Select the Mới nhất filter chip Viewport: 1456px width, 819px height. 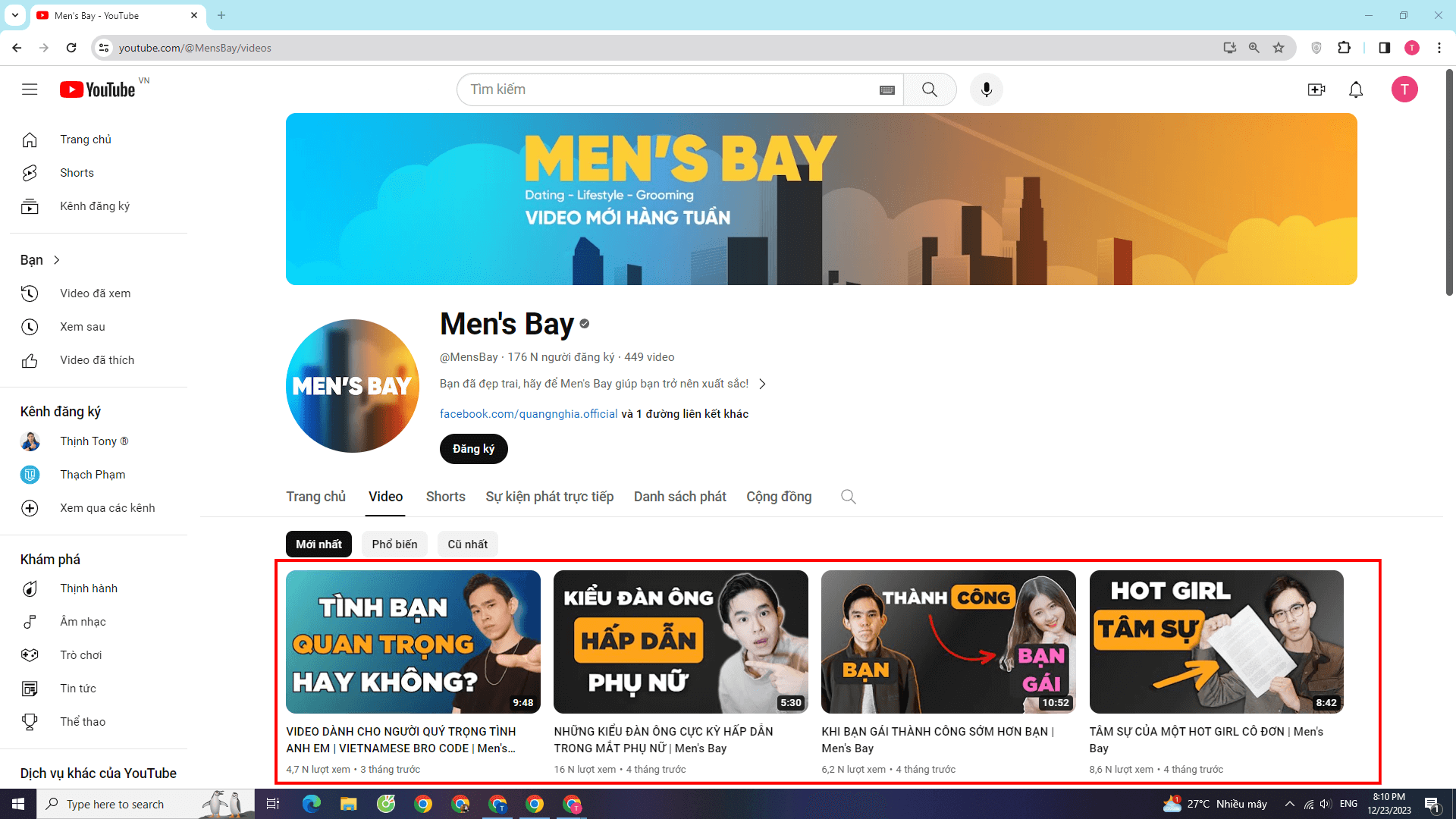(318, 544)
